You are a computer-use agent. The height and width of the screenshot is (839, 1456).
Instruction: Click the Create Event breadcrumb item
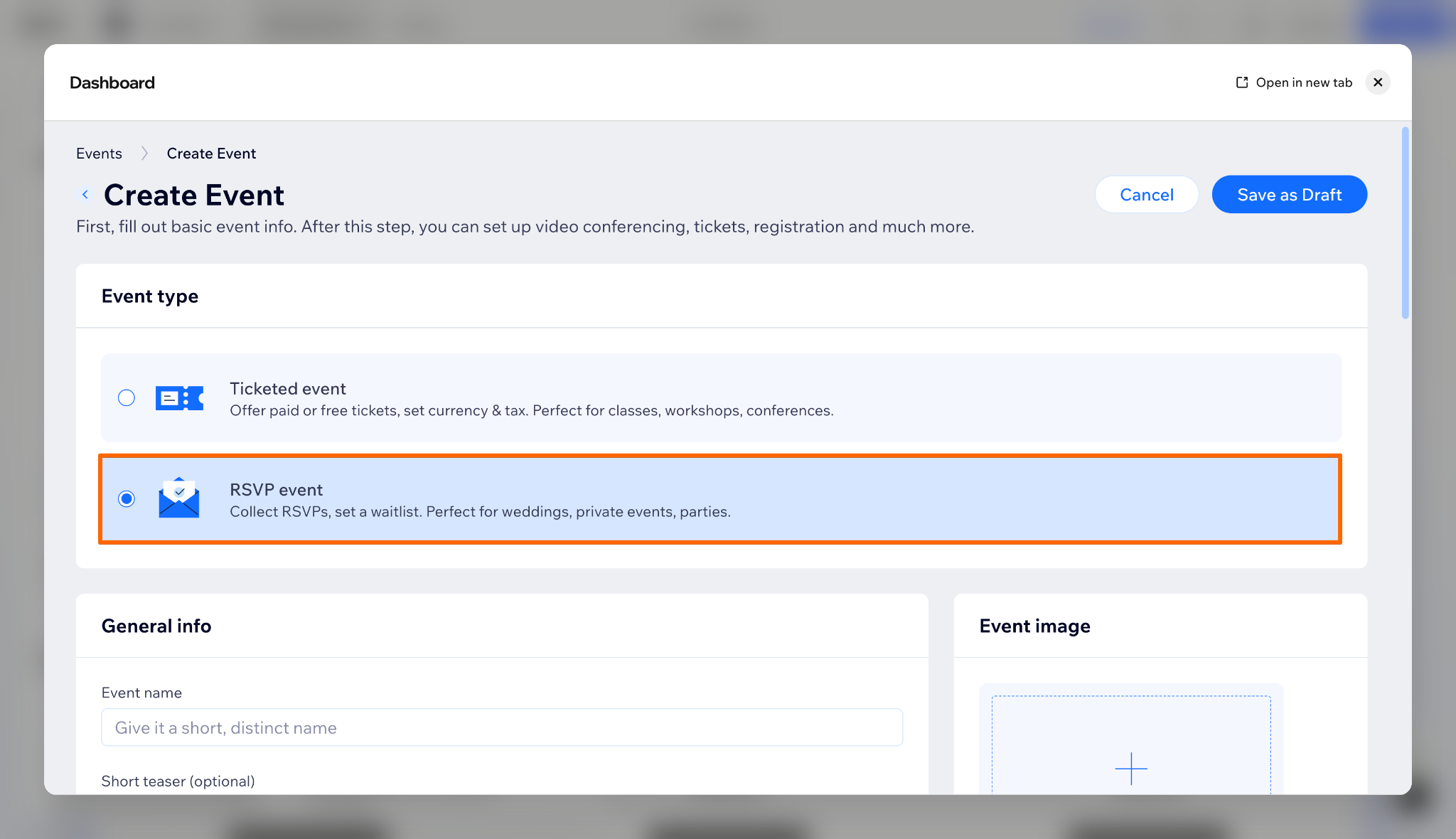pos(211,154)
